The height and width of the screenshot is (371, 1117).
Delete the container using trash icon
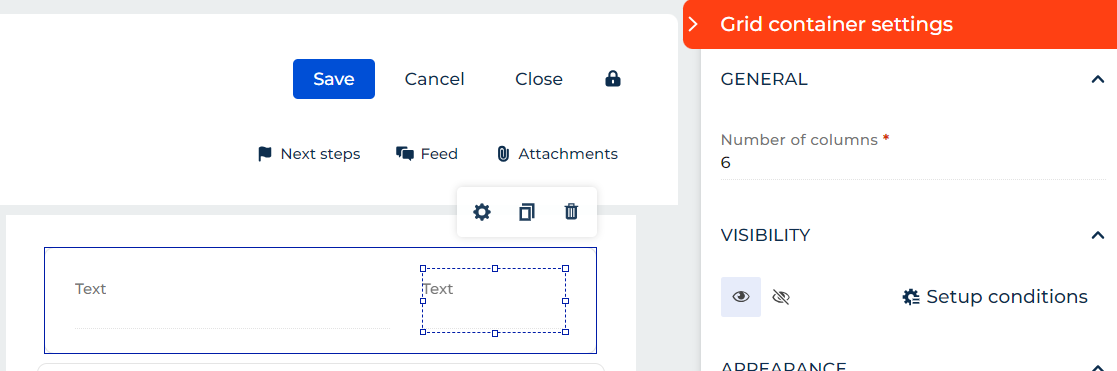571,211
